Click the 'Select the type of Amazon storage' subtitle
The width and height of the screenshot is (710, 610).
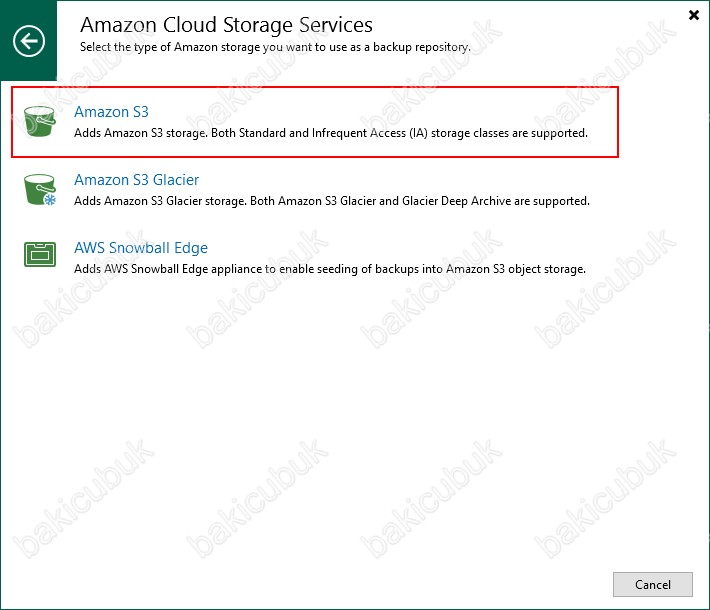point(275,47)
